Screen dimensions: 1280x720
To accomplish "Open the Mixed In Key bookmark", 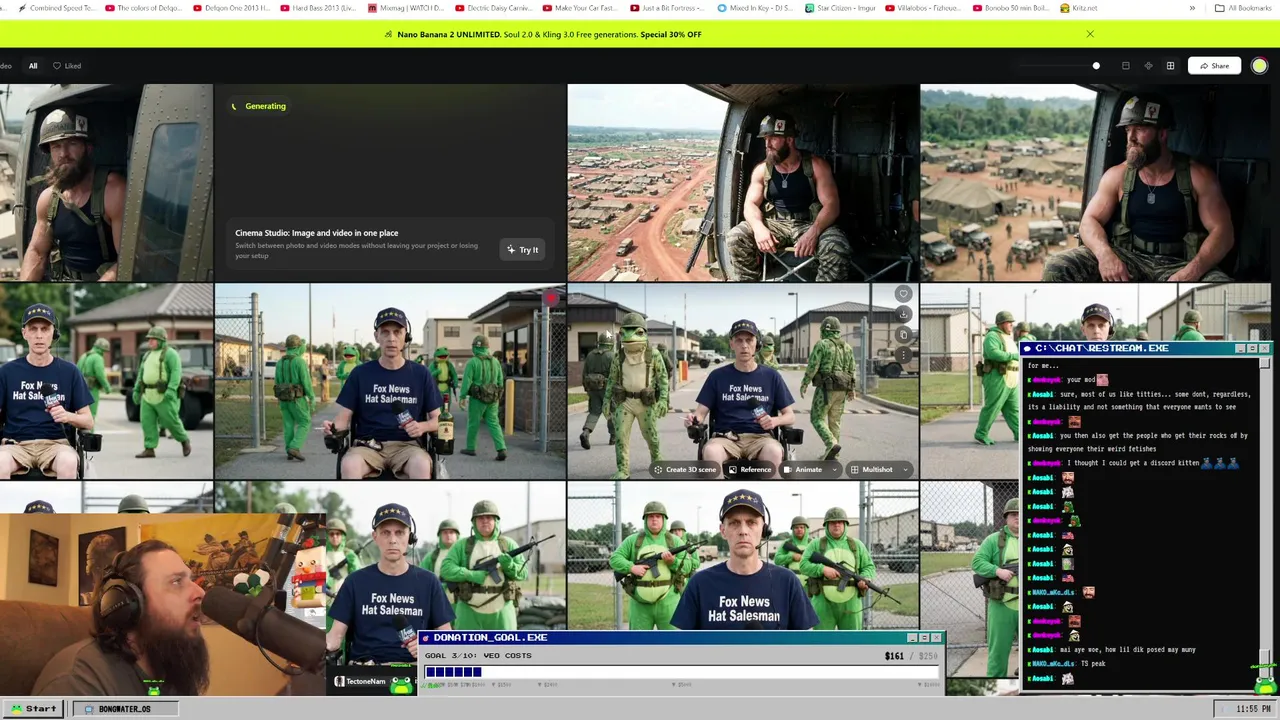I will 755,8.
